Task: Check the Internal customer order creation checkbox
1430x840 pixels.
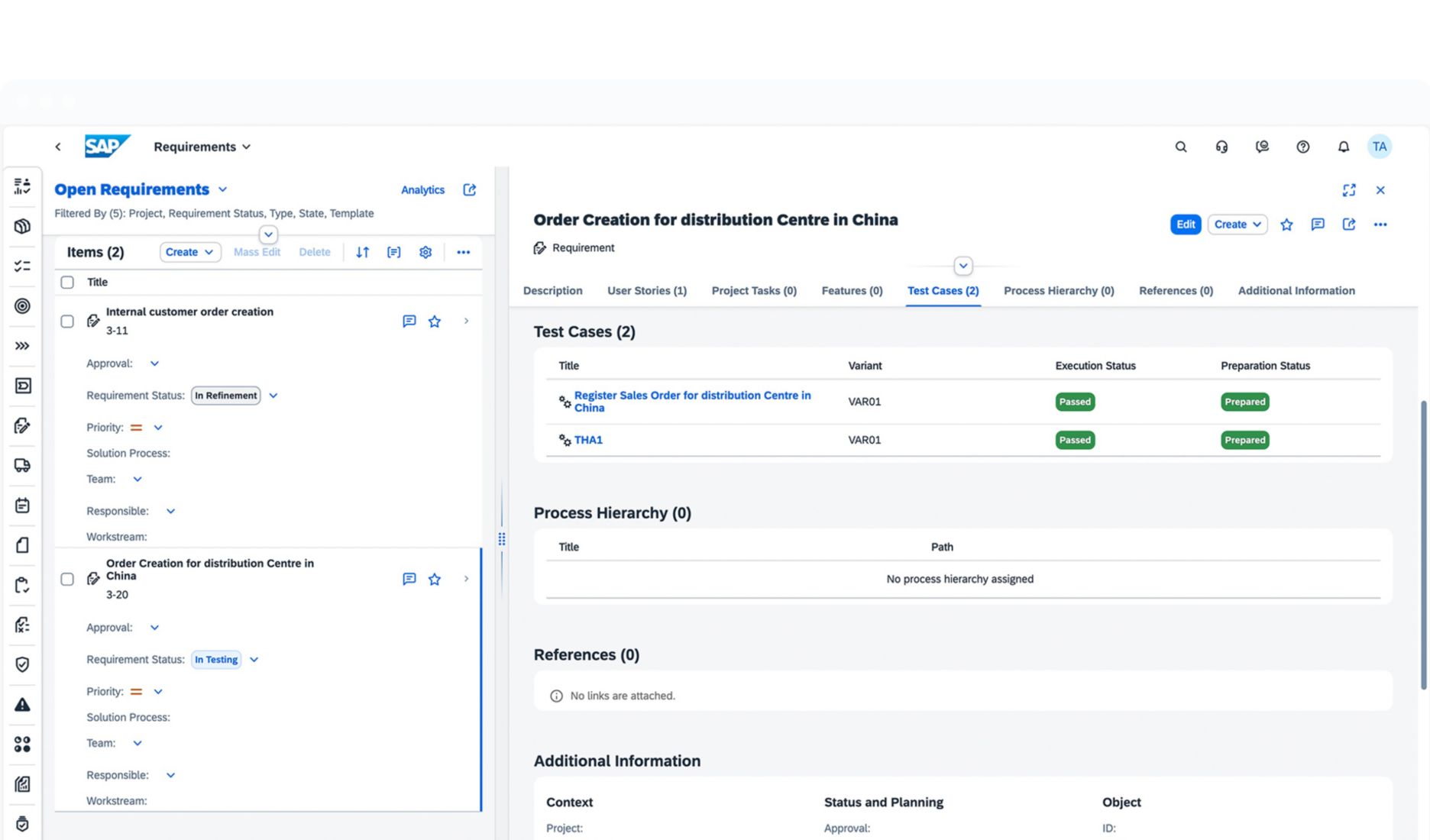Action: [x=67, y=321]
